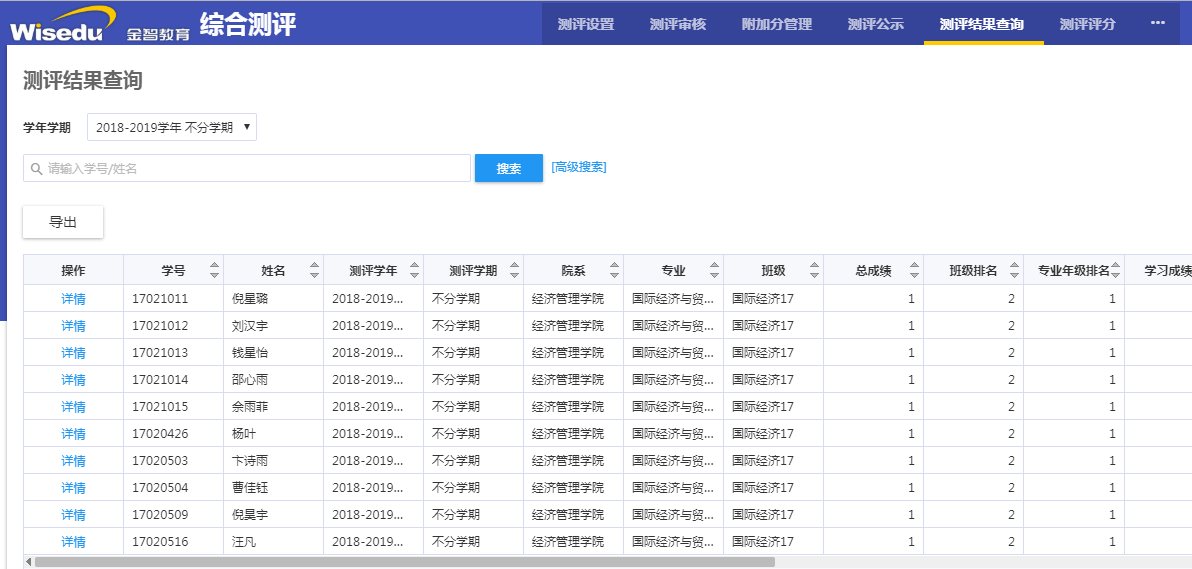Click the horizontal table scrollbar thumb

(x=404, y=562)
